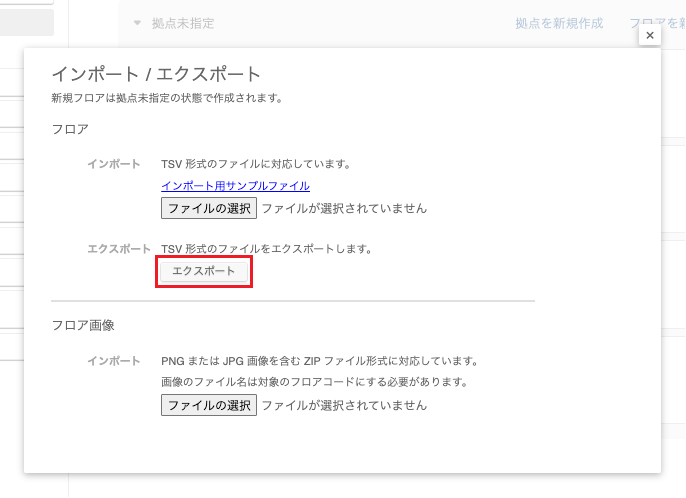
Task: Click the エクスポート button
Action: [x=204, y=271]
